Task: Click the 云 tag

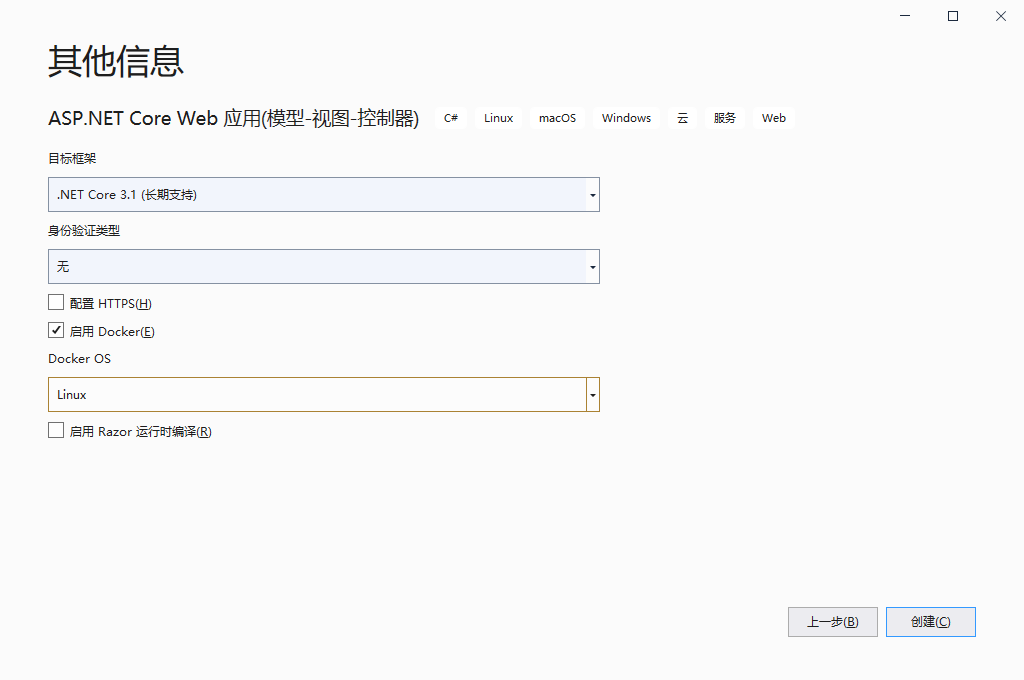Action: pos(682,118)
